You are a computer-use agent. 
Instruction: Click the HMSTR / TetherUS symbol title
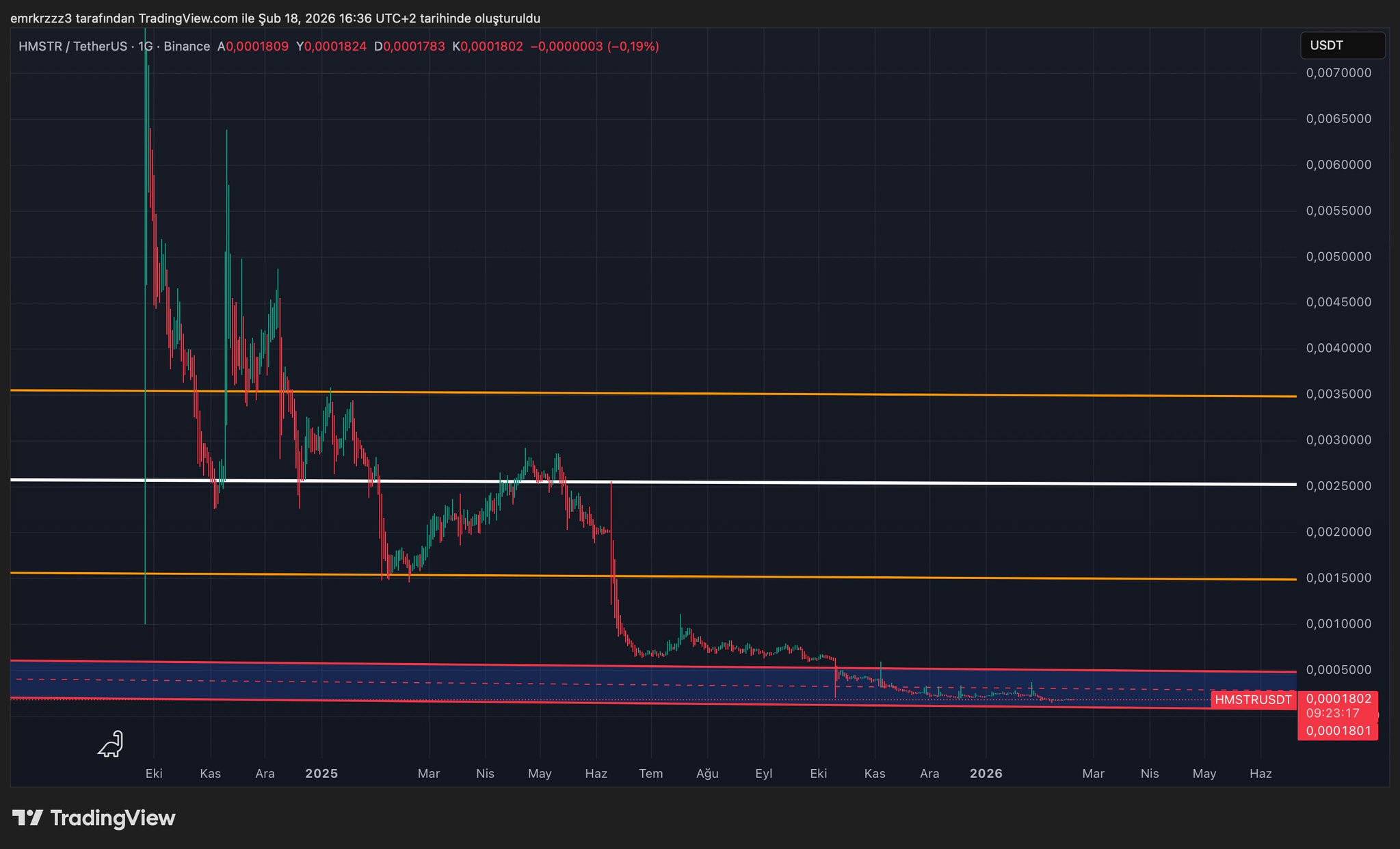click(73, 46)
